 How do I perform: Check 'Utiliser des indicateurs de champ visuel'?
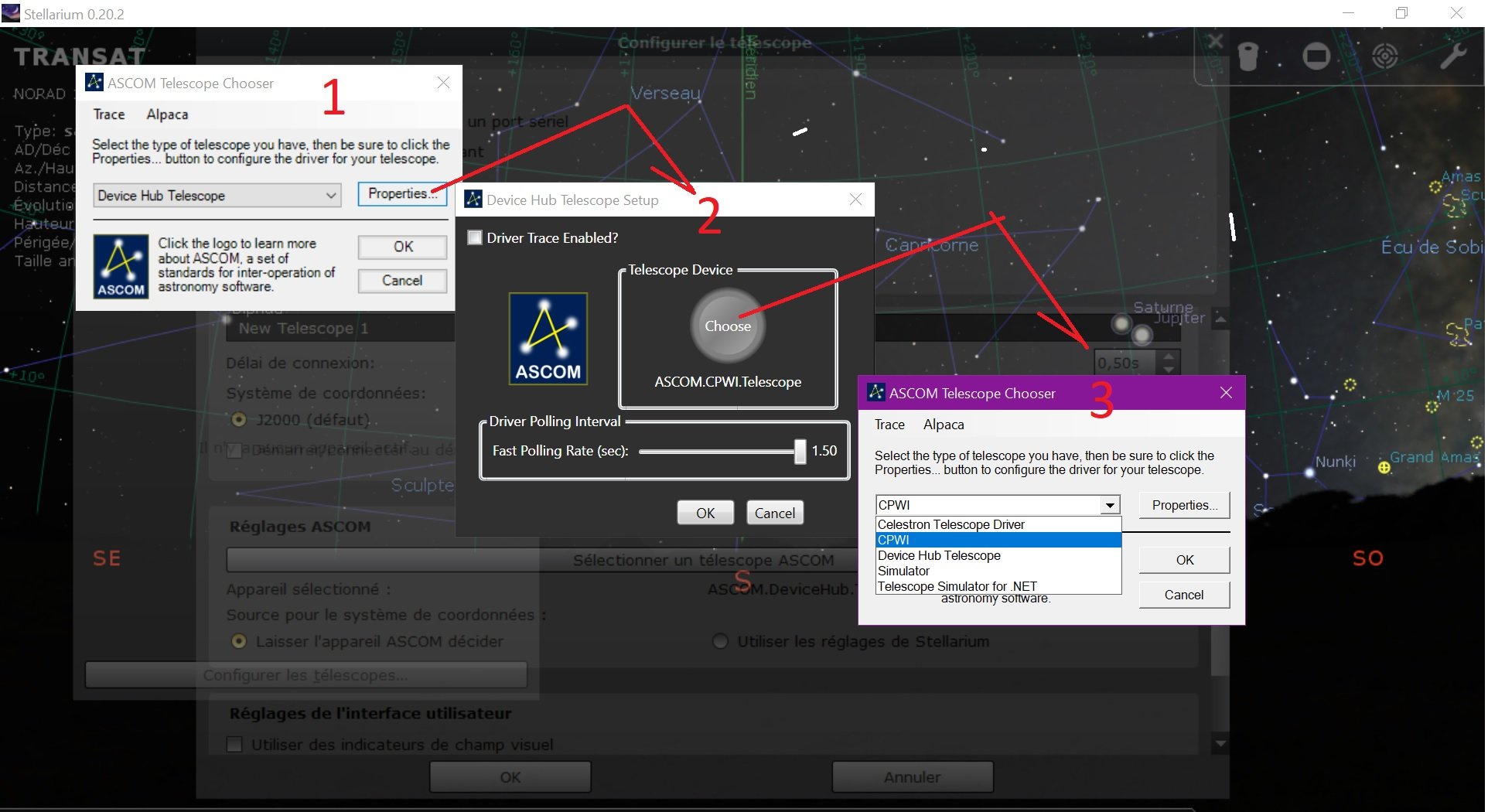[x=234, y=745]
